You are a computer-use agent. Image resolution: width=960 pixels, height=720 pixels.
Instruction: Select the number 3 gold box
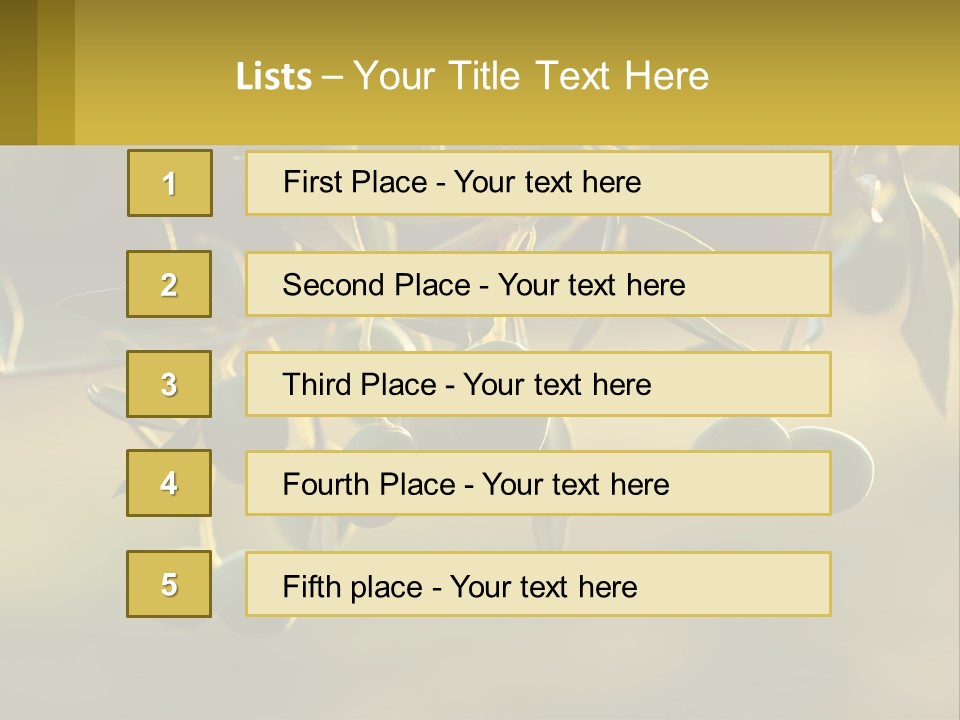tap(169, 384)
